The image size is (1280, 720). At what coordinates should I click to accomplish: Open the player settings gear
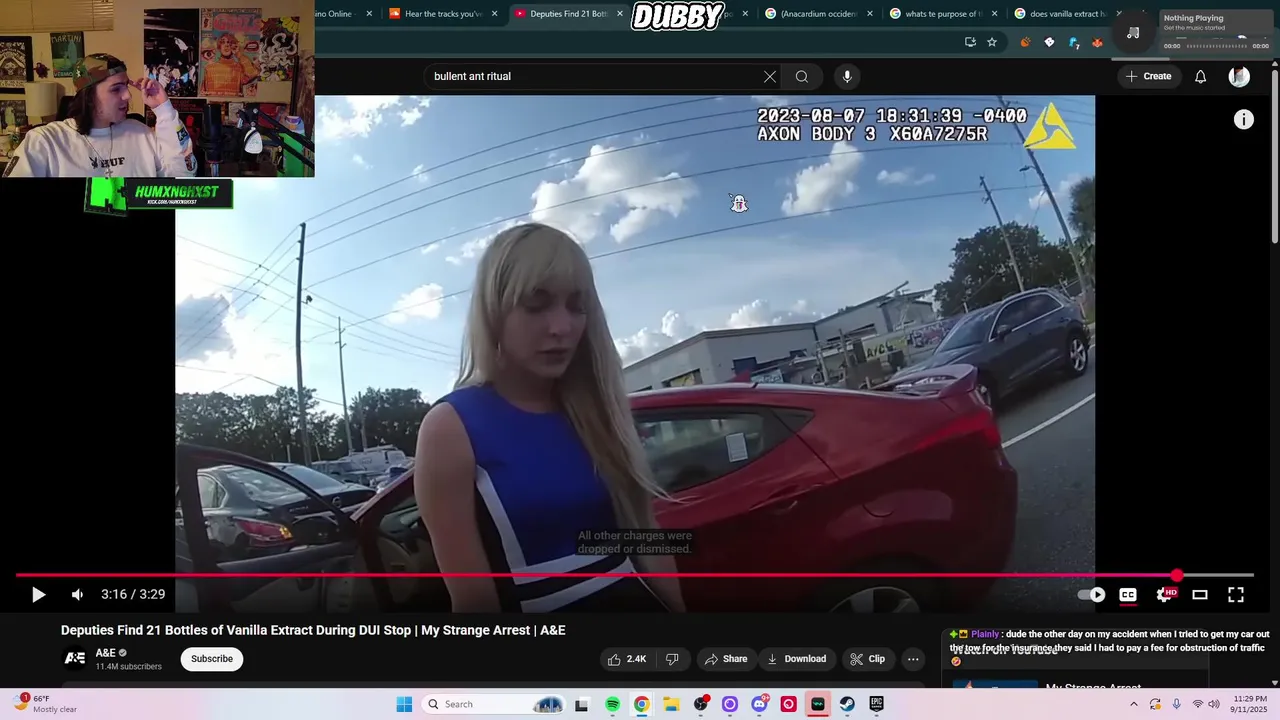coord(1165,594)
